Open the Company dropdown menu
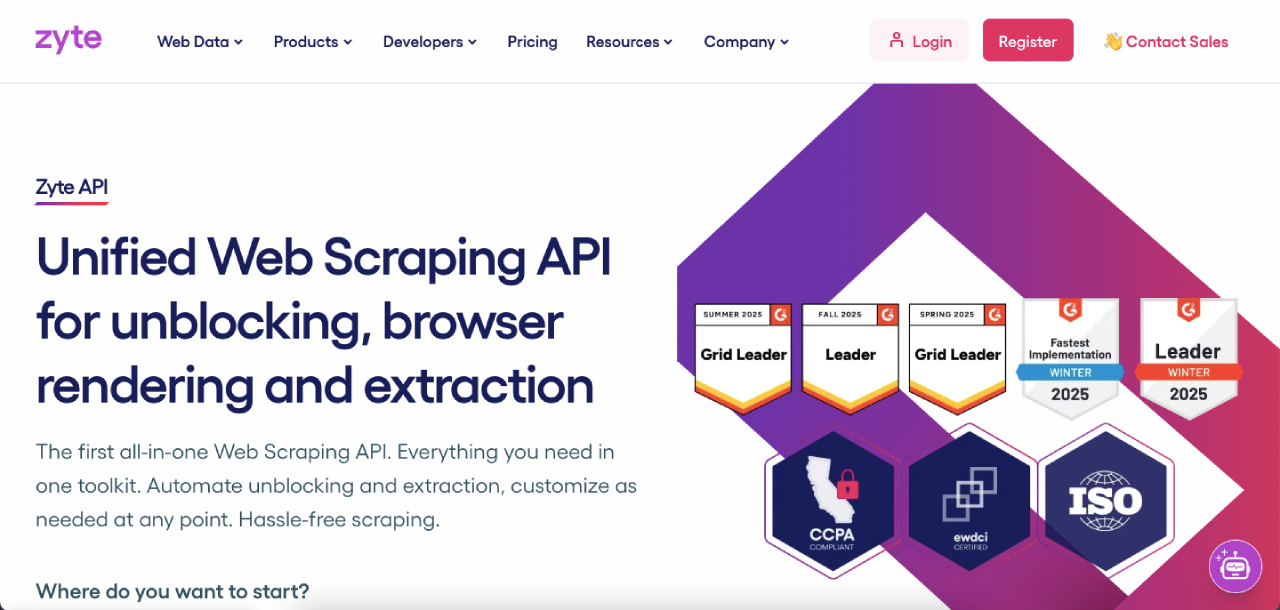The image size is (1280, 610). pyautogui.click(x=746, y=42)
